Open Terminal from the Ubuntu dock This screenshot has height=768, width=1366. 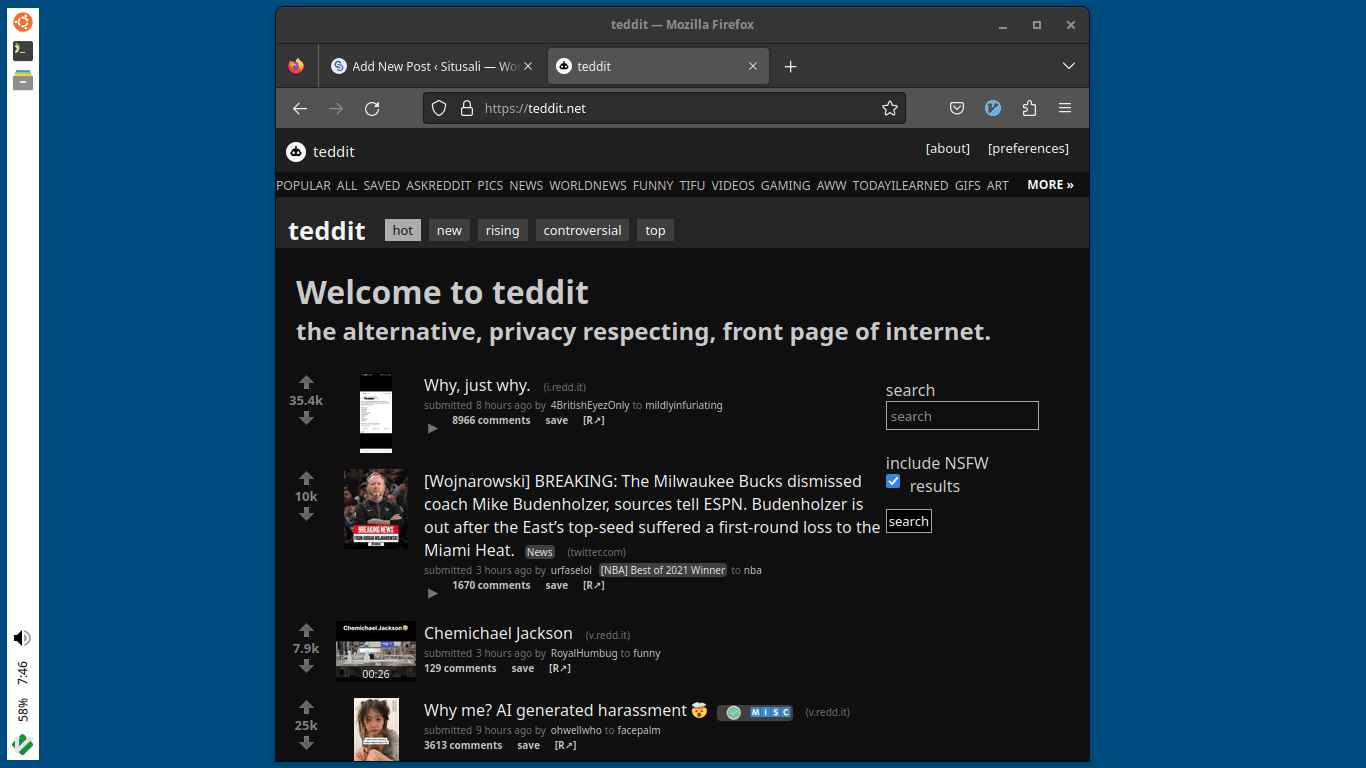(22, 50)
